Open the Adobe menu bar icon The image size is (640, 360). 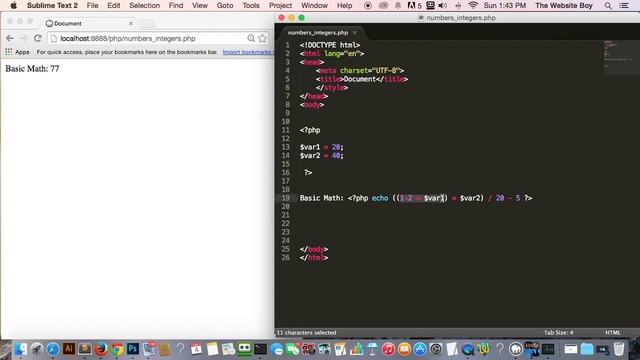[414, 6]
